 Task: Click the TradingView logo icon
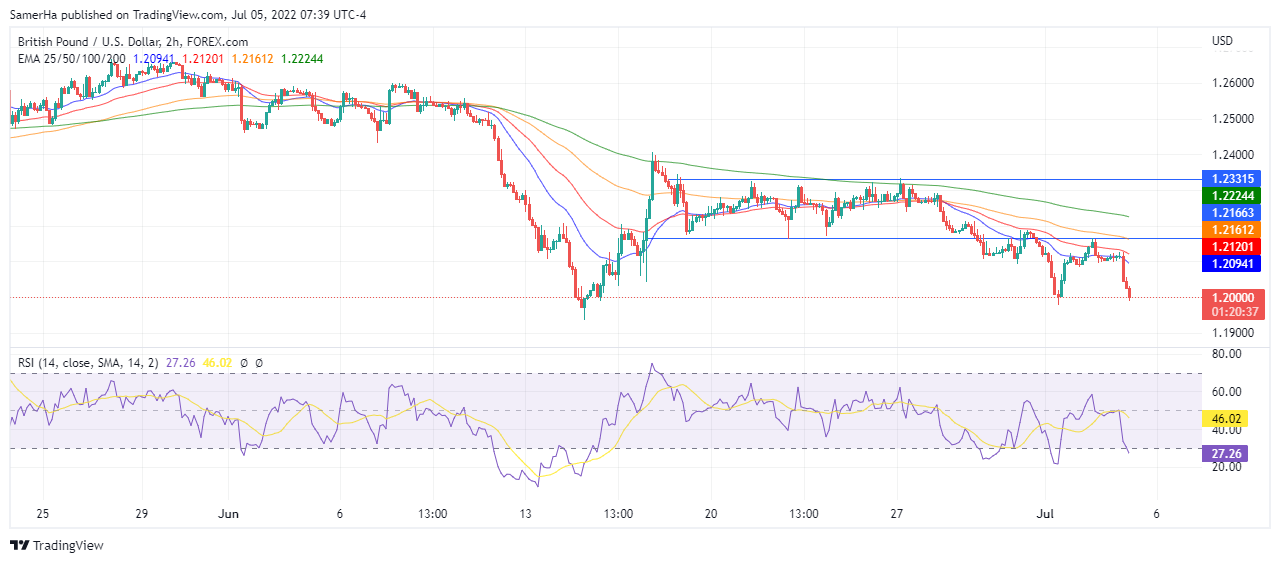20,545
